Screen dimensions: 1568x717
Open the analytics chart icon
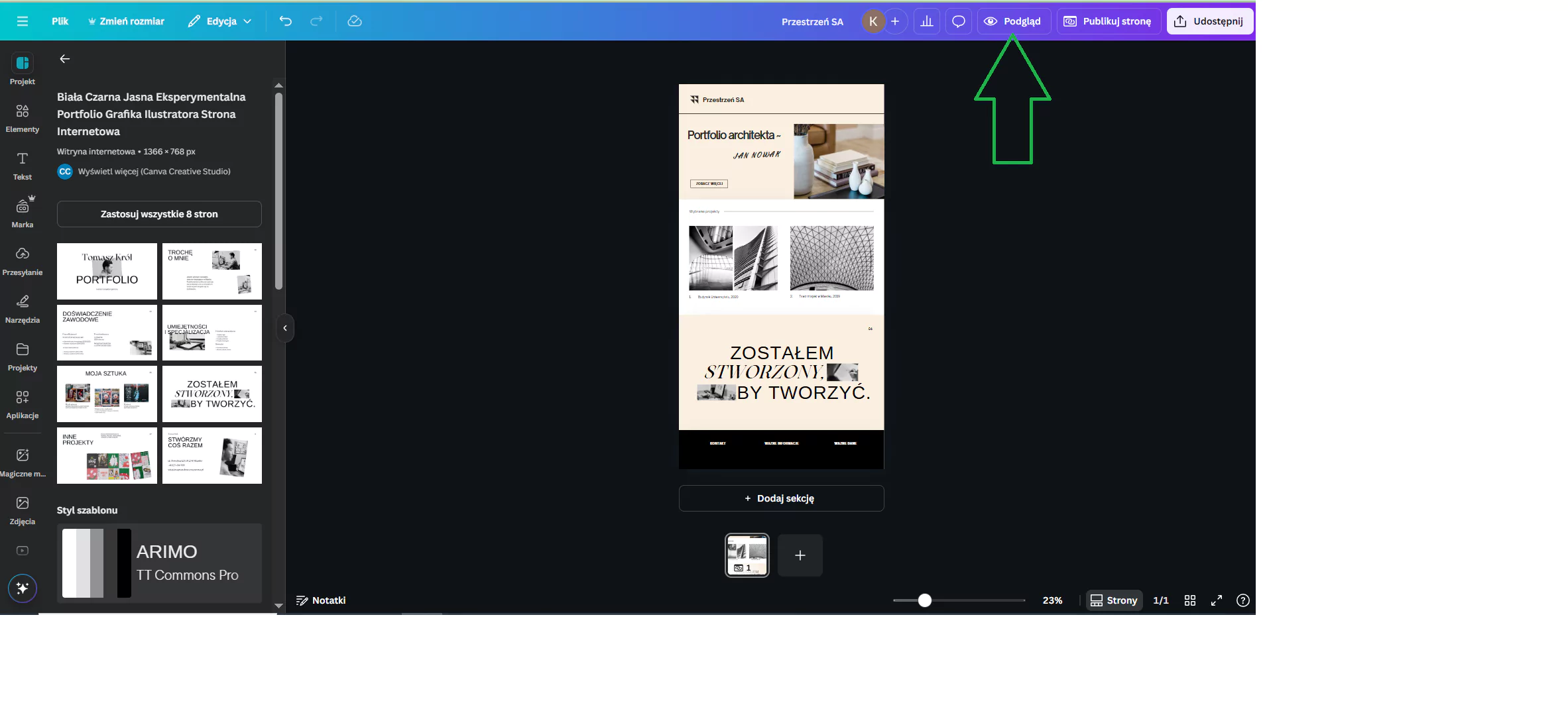click(927, 21)
